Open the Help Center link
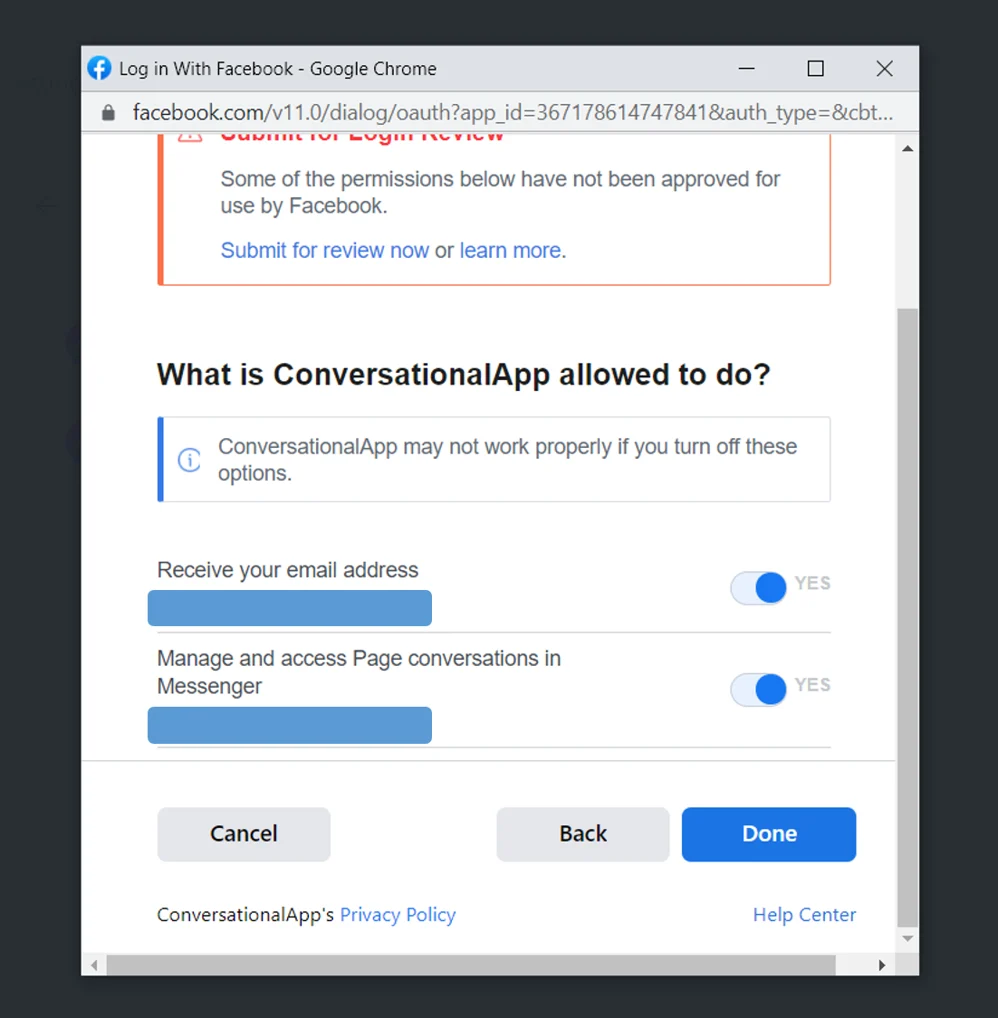The width and height of the screenshot is (998, 1018). pyautogui.click(x=804, y=915)
